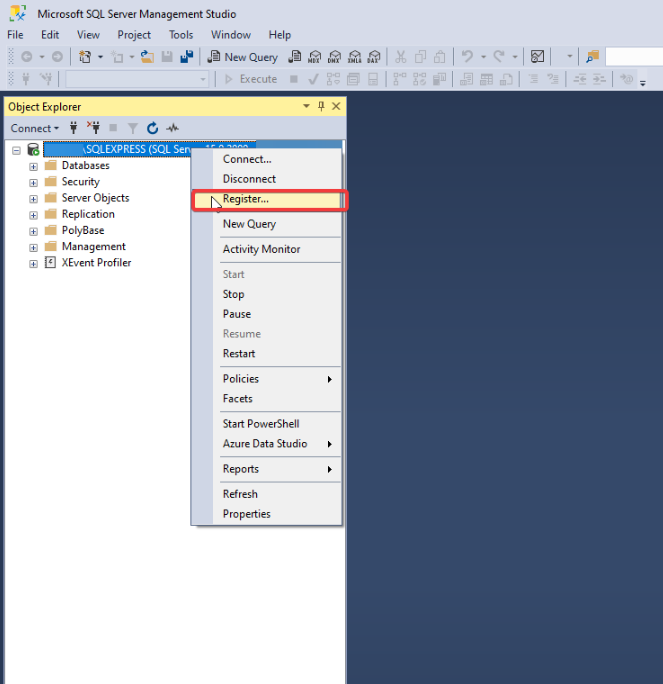Click the Save All icon

[x=187, y=57]
